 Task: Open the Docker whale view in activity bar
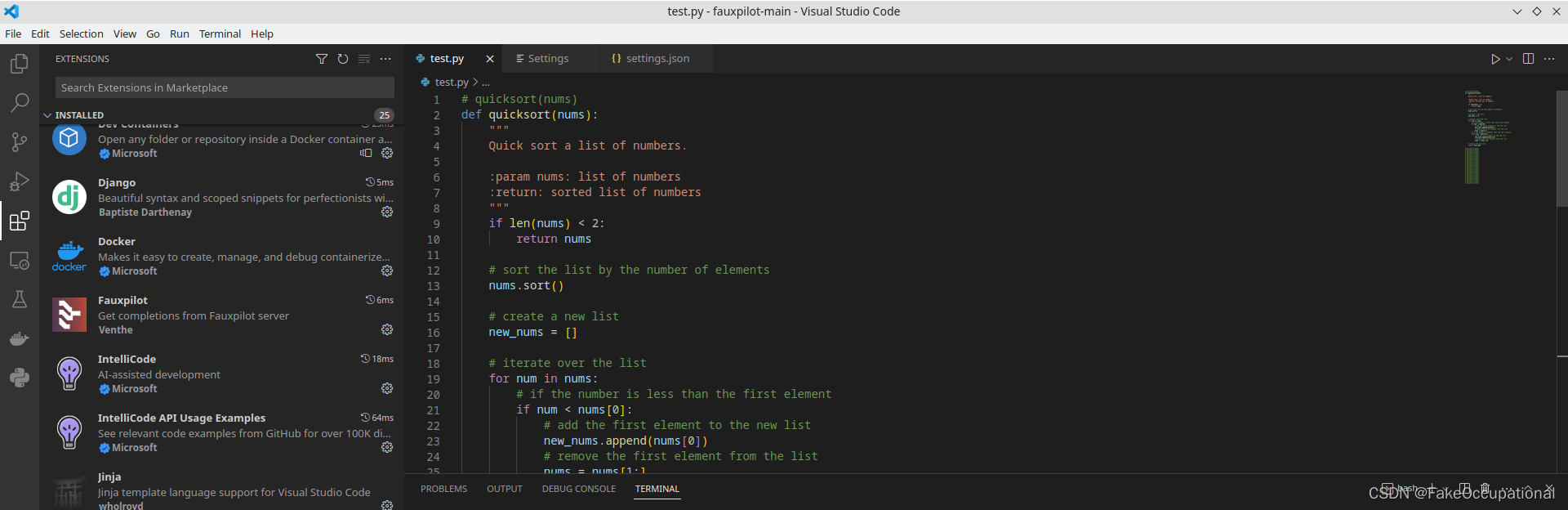20,338
